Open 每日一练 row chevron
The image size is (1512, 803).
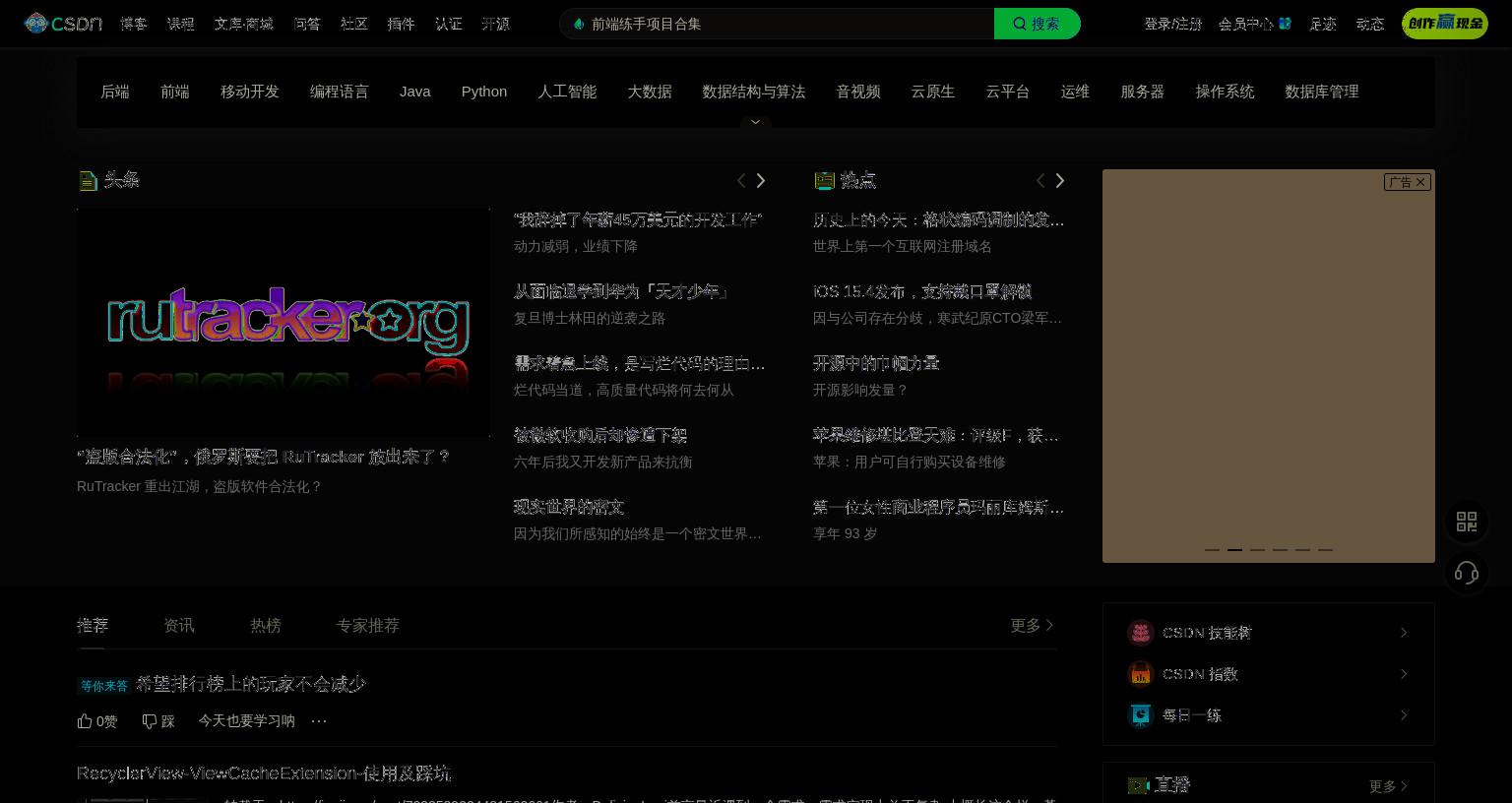coord(1404,715)
